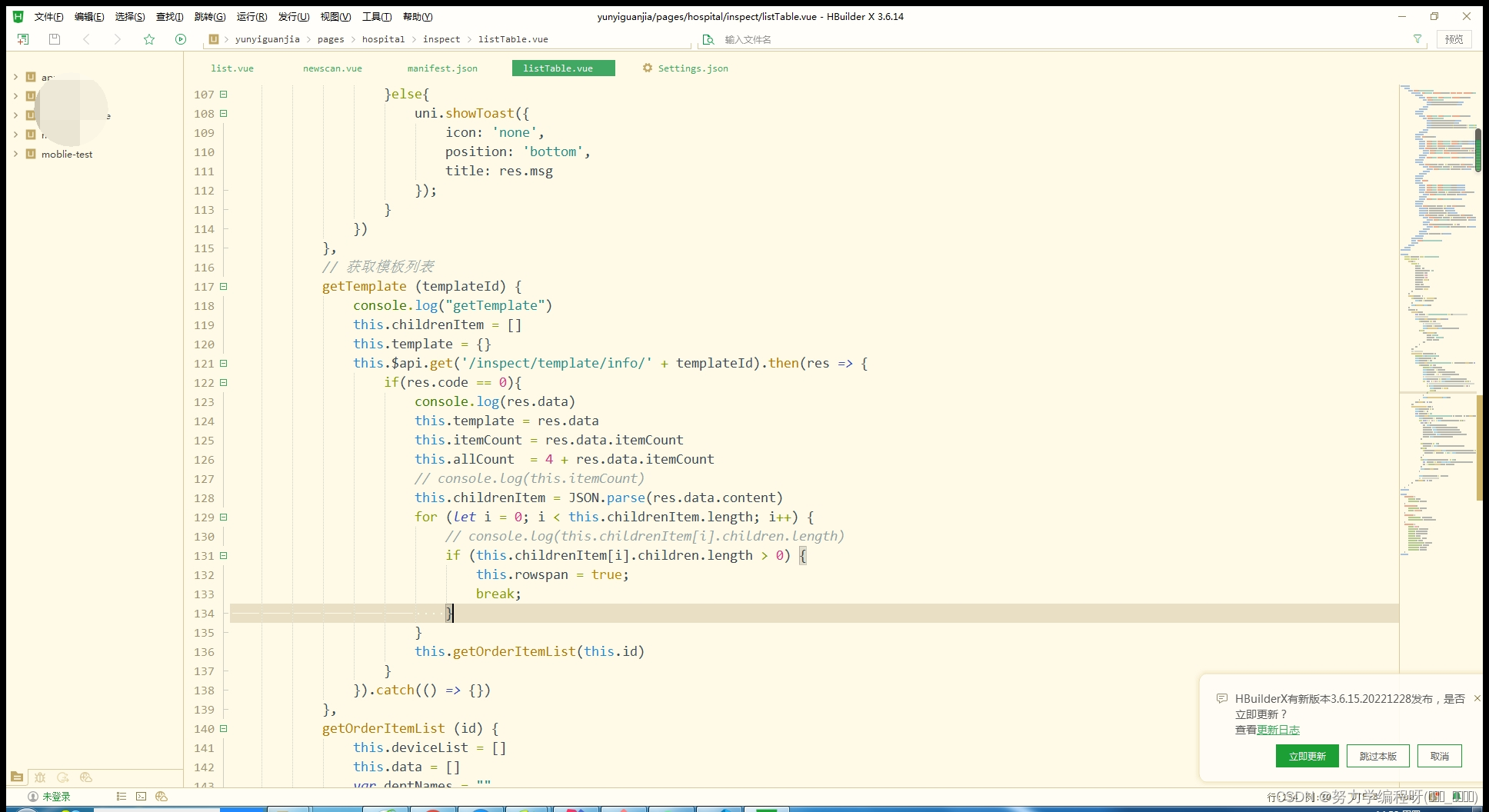
Task: Open the 发行(U) menu
Action: click(x=294, y=16)
